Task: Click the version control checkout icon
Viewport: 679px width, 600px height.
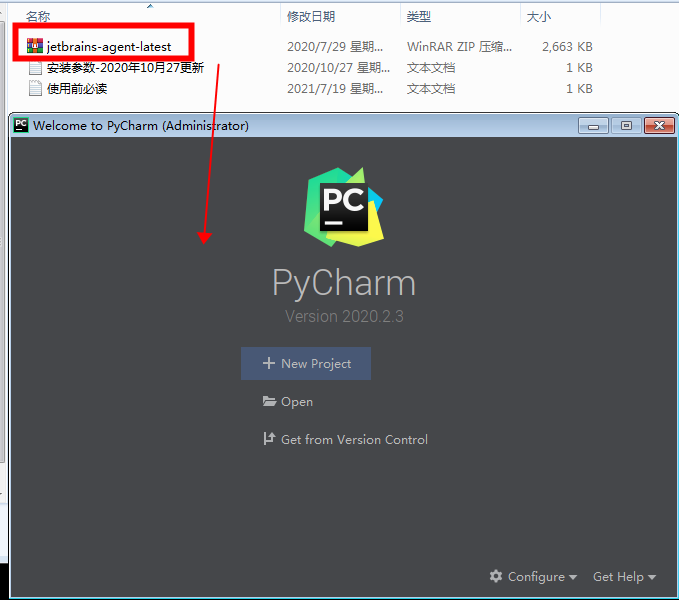Action: [269, 439]
